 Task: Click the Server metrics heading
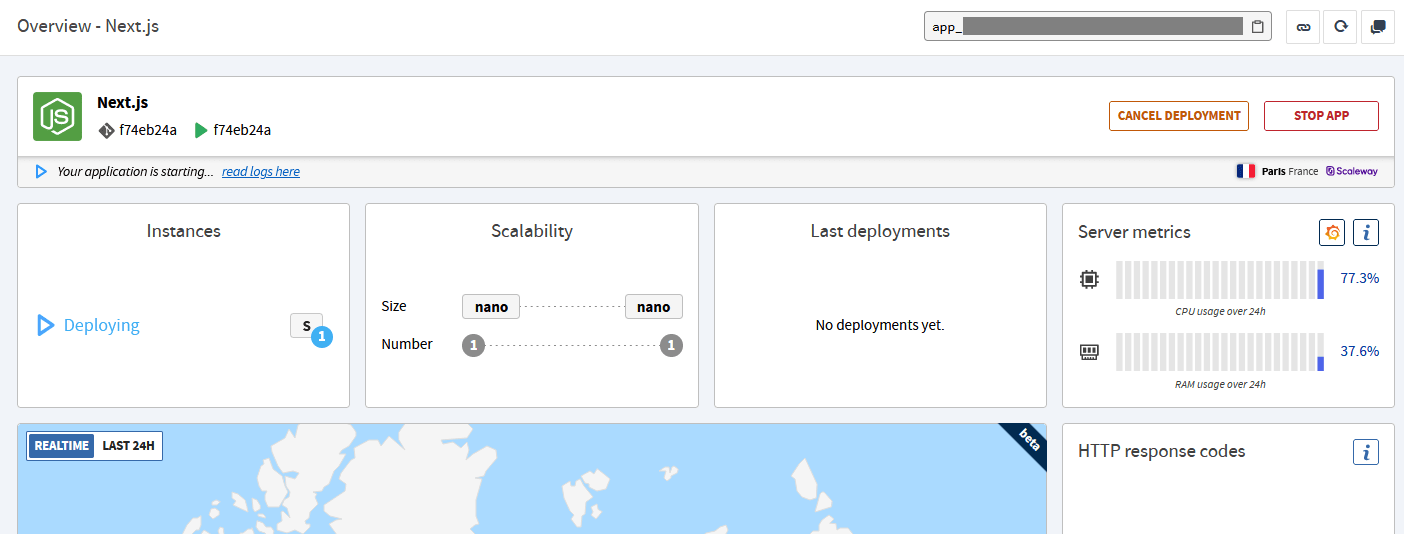(x=1134, y=232)
